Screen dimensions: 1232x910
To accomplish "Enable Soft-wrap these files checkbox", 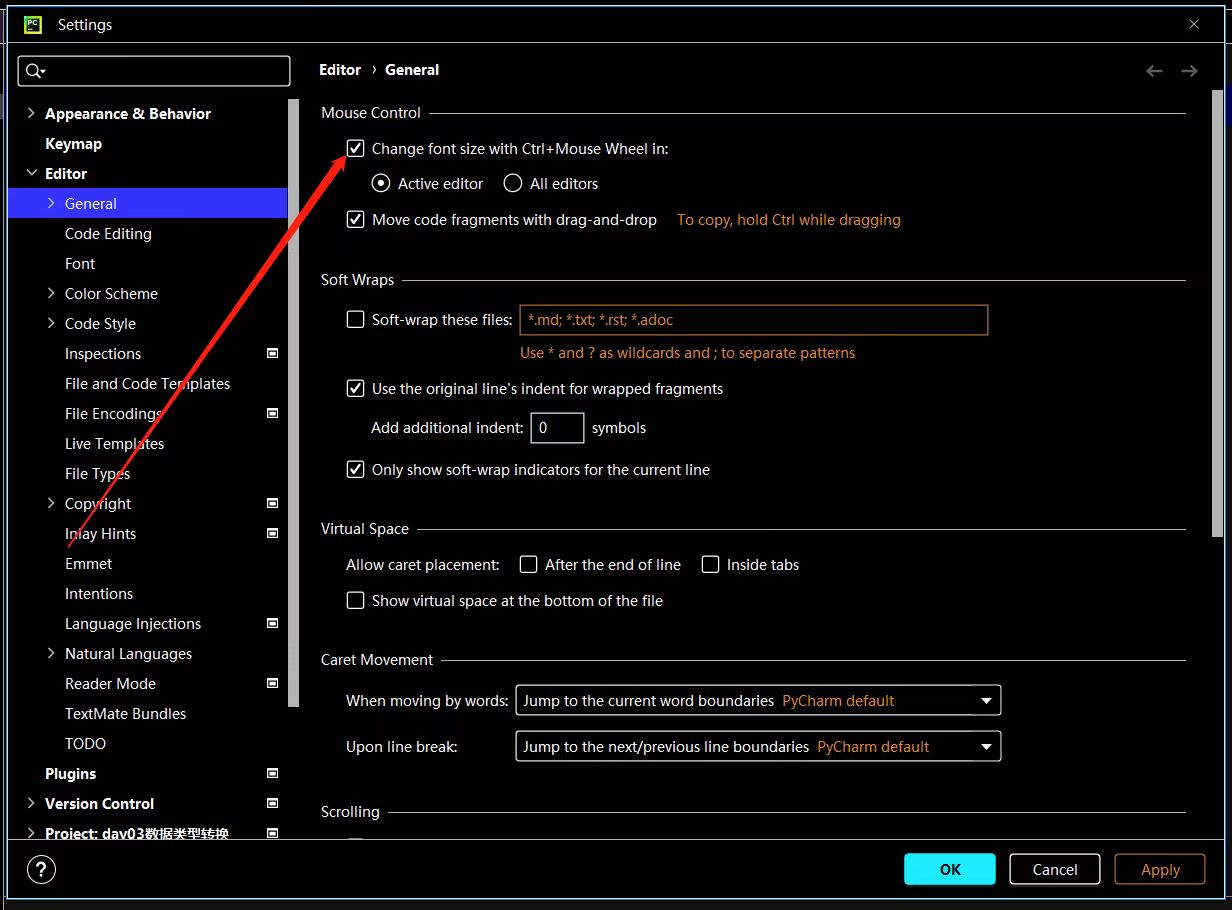I will coord(355,320).
